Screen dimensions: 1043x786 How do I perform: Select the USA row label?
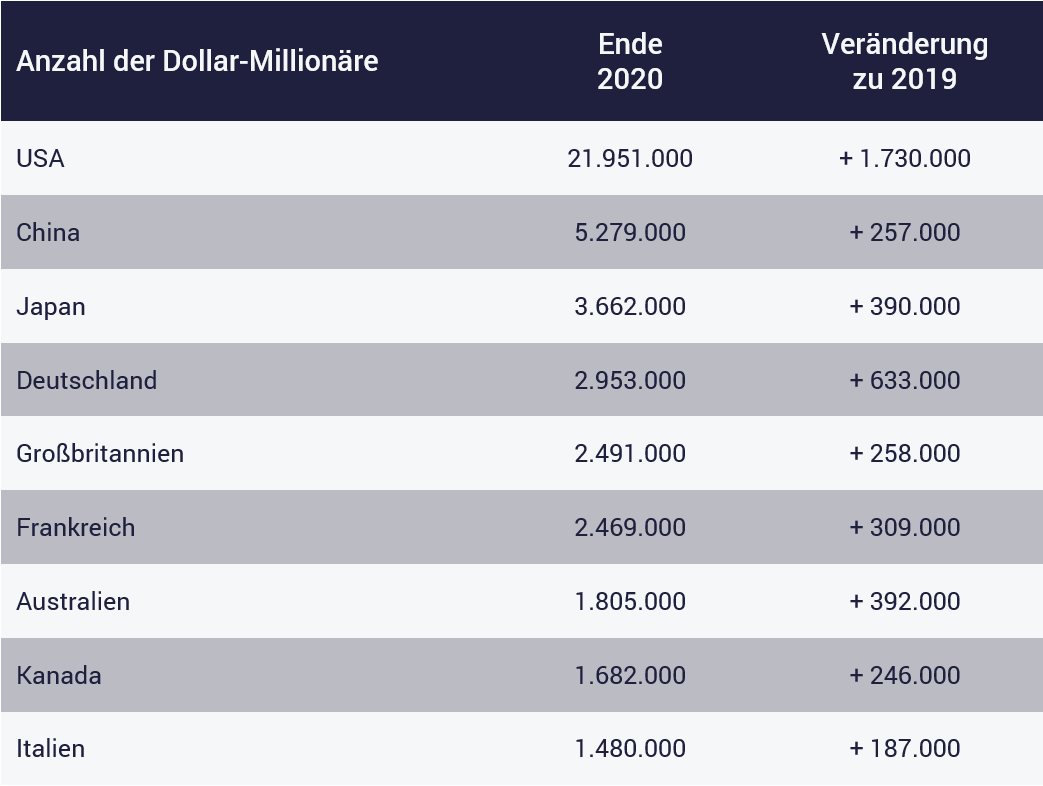tap(41, 158)
